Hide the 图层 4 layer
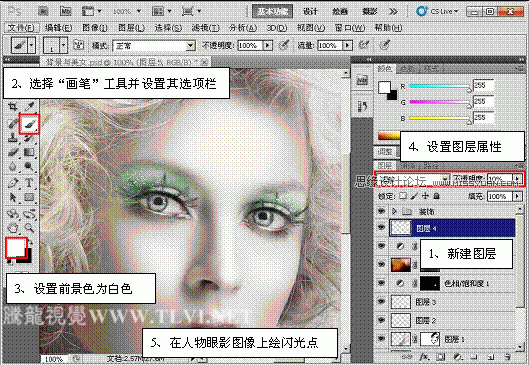Screen dimensions: 529x365 pyautogui.click(x=381, y=228)
